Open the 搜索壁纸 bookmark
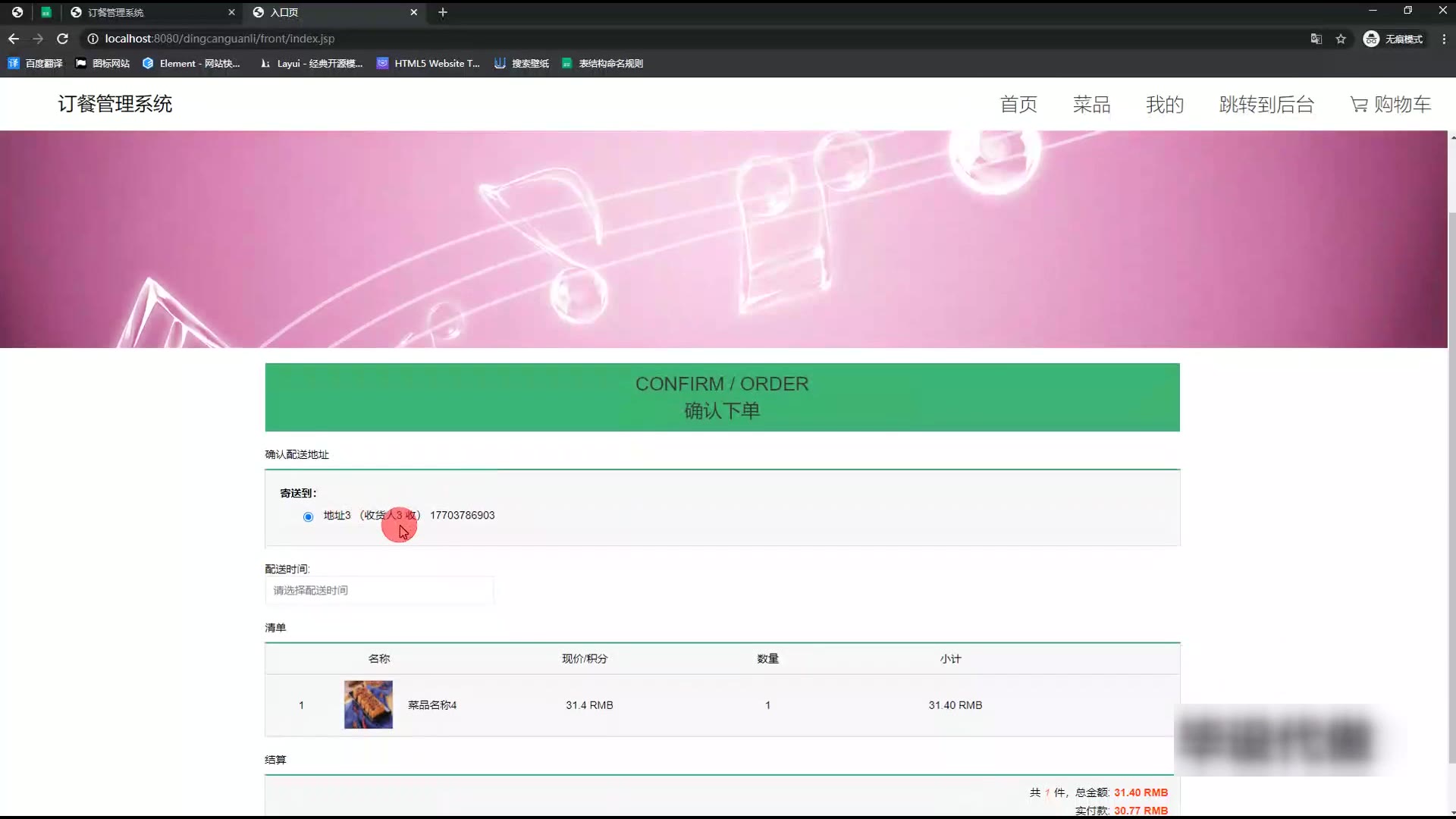The height and width of the screenshot is (819, 1456). [522, 64]
